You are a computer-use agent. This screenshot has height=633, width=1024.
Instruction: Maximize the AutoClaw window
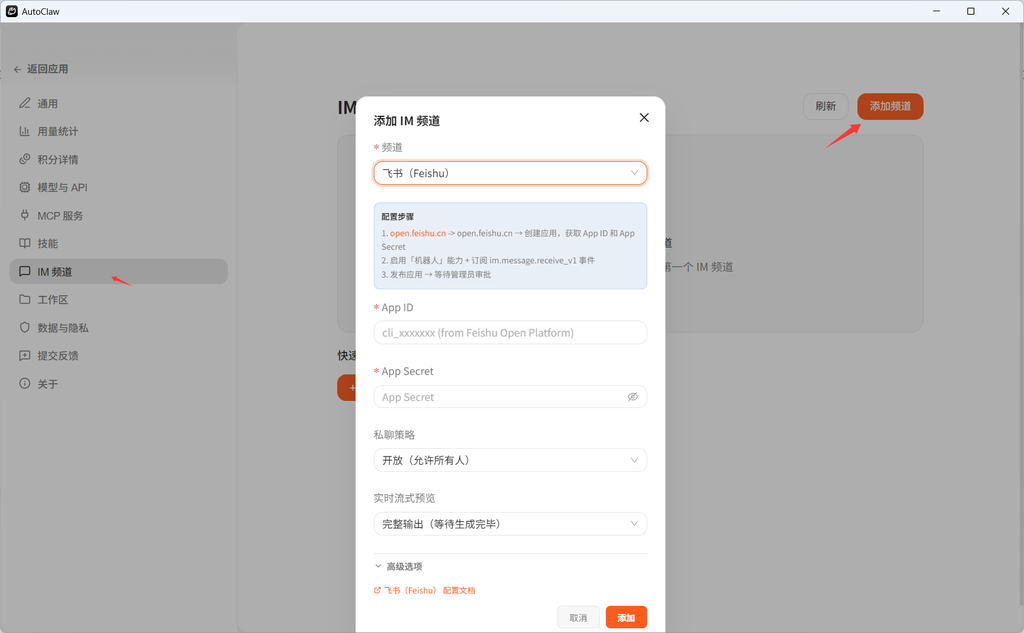tap(971, 11)
